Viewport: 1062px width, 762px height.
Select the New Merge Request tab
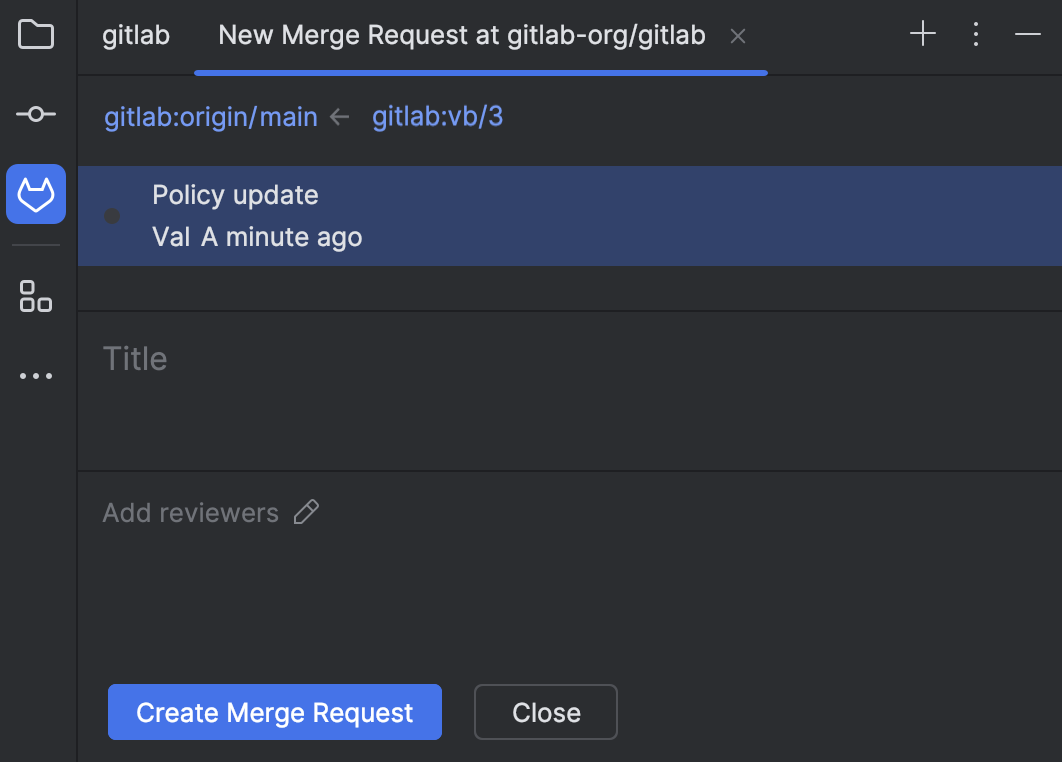(462, 35)
